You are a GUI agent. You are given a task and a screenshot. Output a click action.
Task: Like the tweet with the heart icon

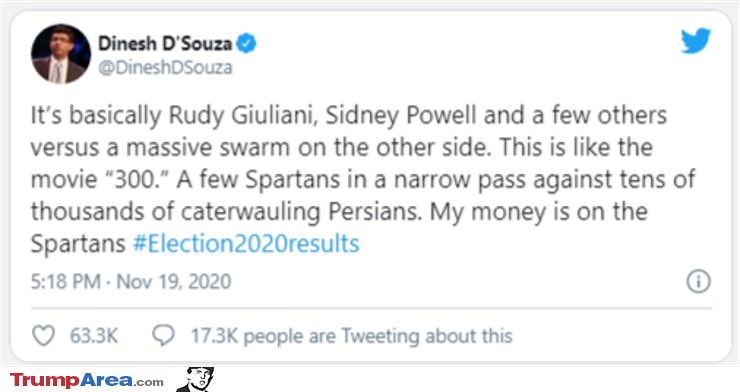[43, 336]
